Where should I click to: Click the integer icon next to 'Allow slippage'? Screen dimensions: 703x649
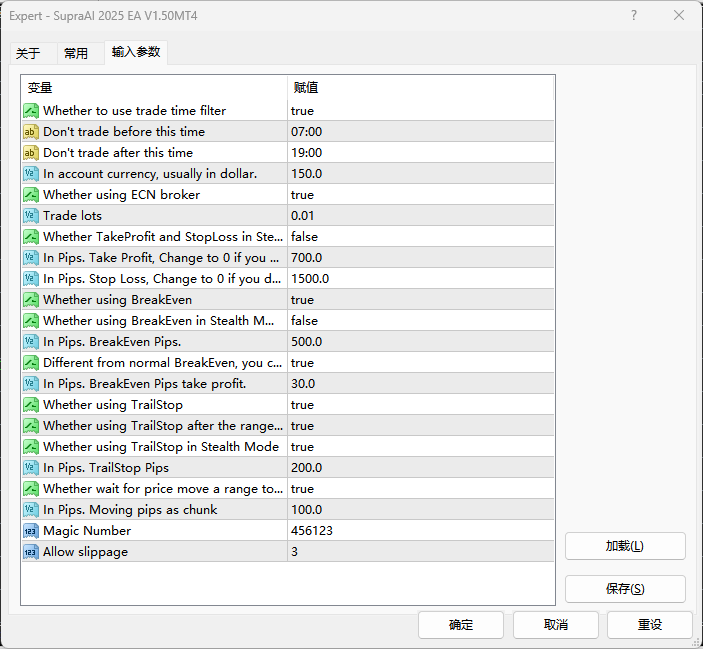point(31,552)
